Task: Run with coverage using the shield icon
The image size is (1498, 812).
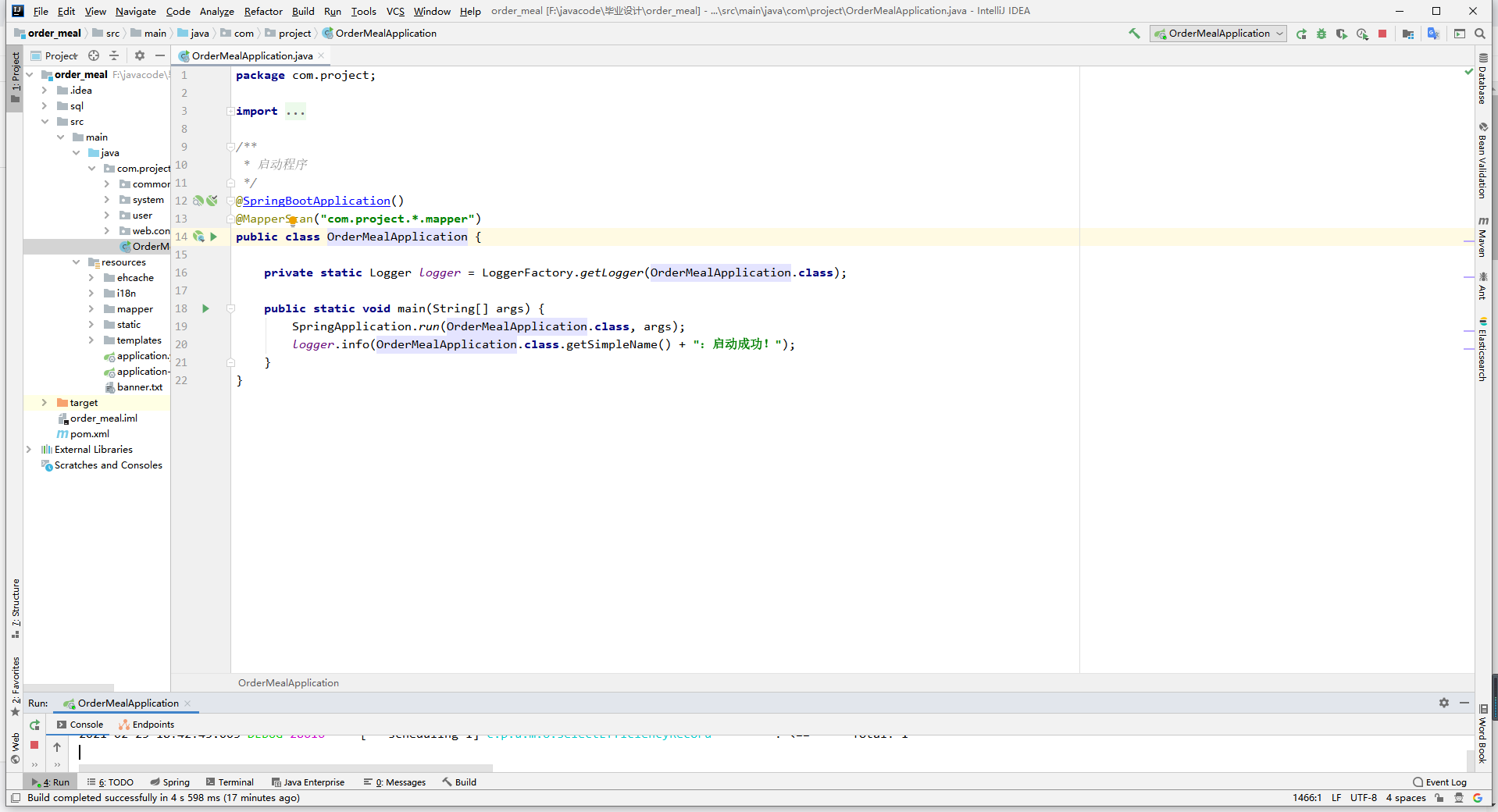Action: pyautogui.click(x=1342, y=34)
